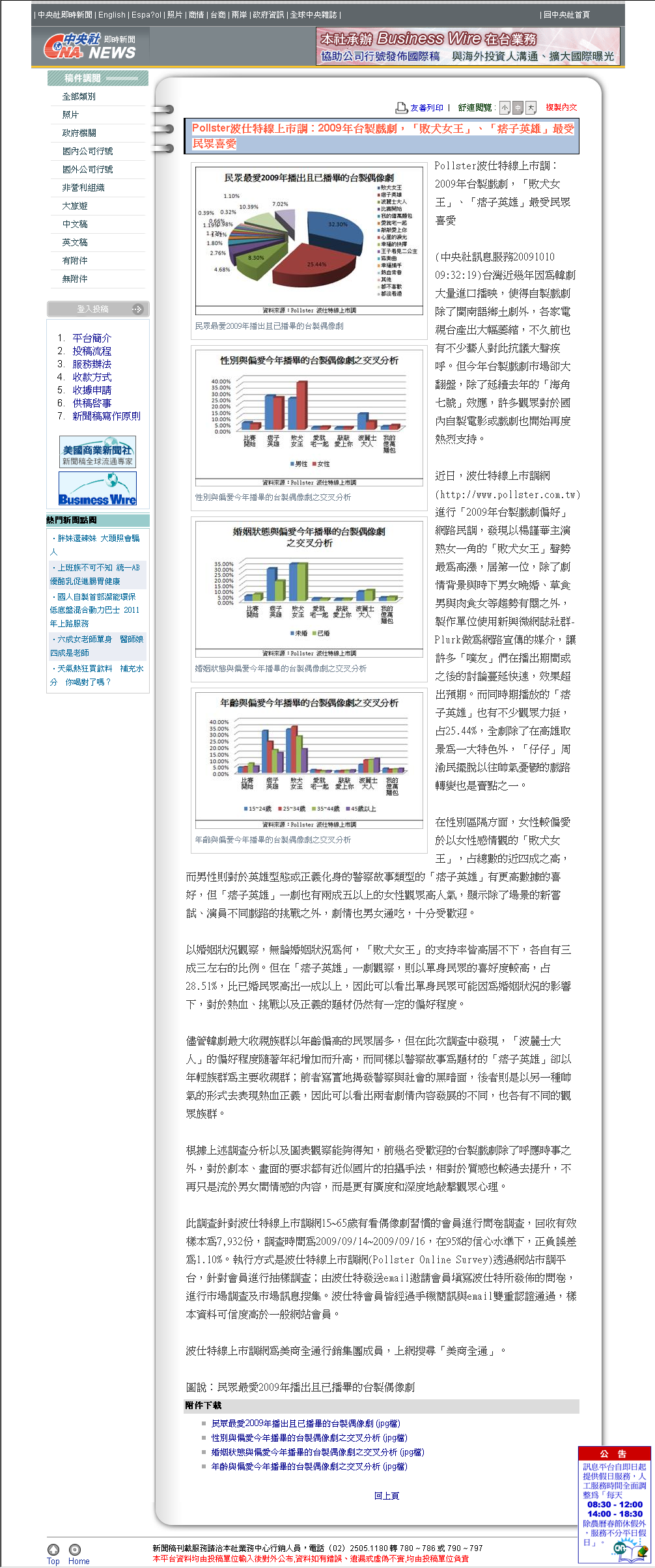
Task: Open hot news 上班族不可不知 統一AB優酪乳
Action: tap(96, 574)
